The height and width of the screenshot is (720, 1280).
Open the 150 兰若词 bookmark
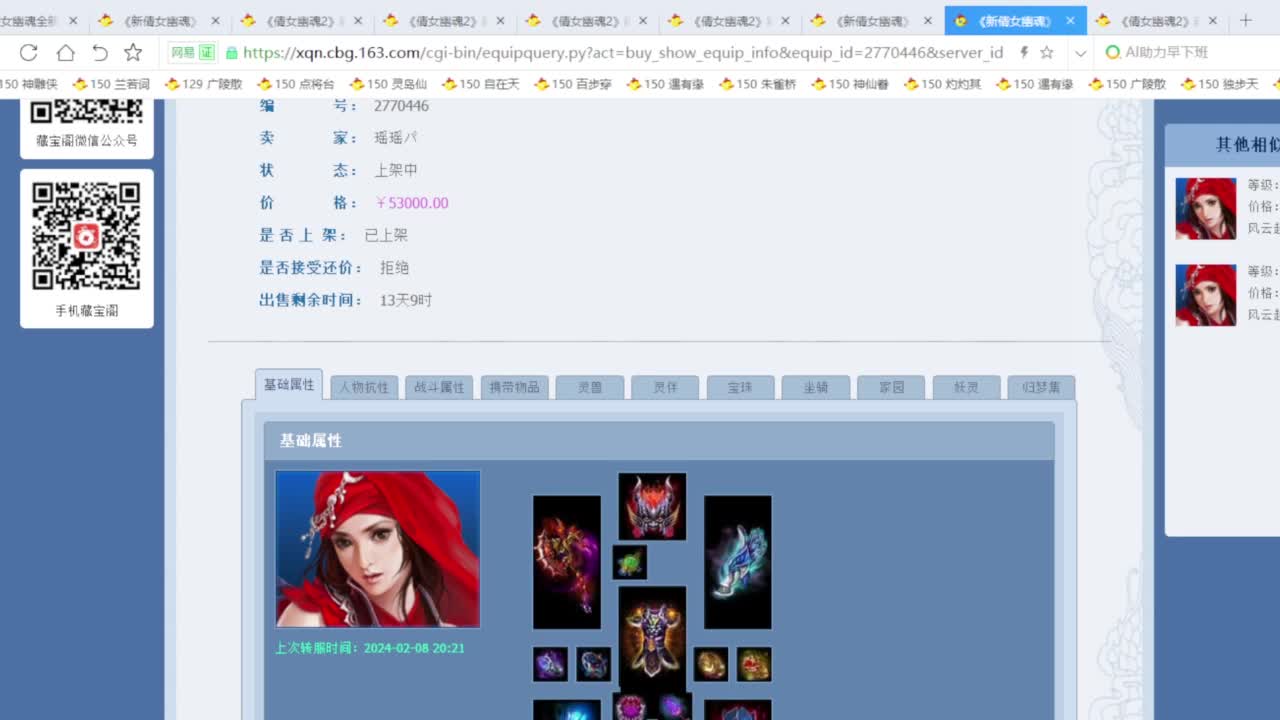point(111,84)
